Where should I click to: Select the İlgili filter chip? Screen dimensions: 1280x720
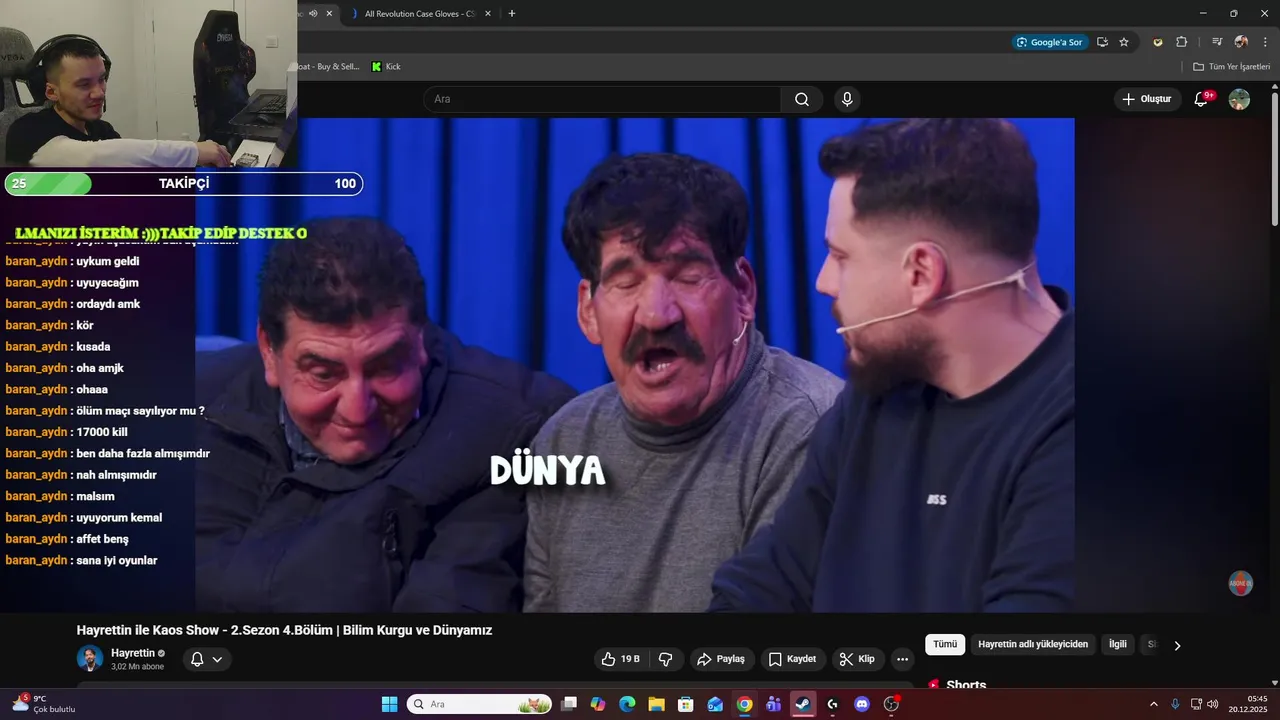tap(1118, 645)
